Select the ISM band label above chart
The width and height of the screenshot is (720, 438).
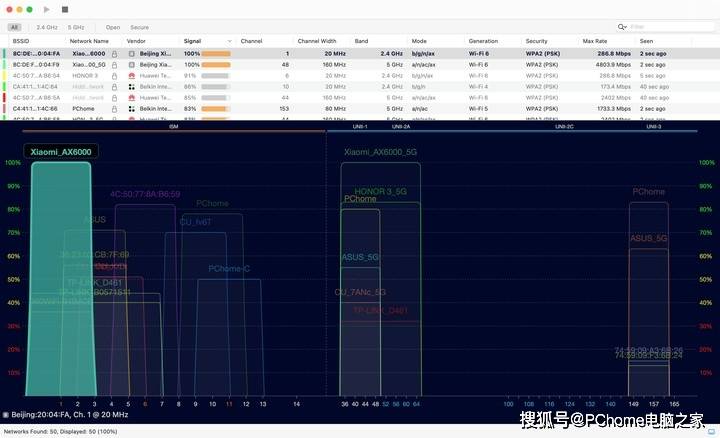coord(174,126)
